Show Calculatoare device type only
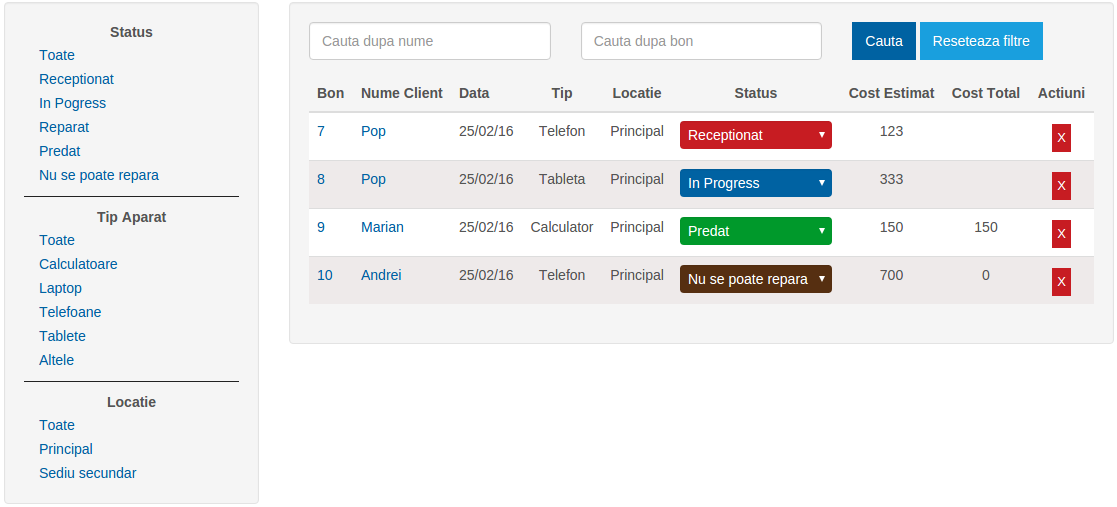 pos(78,264)
